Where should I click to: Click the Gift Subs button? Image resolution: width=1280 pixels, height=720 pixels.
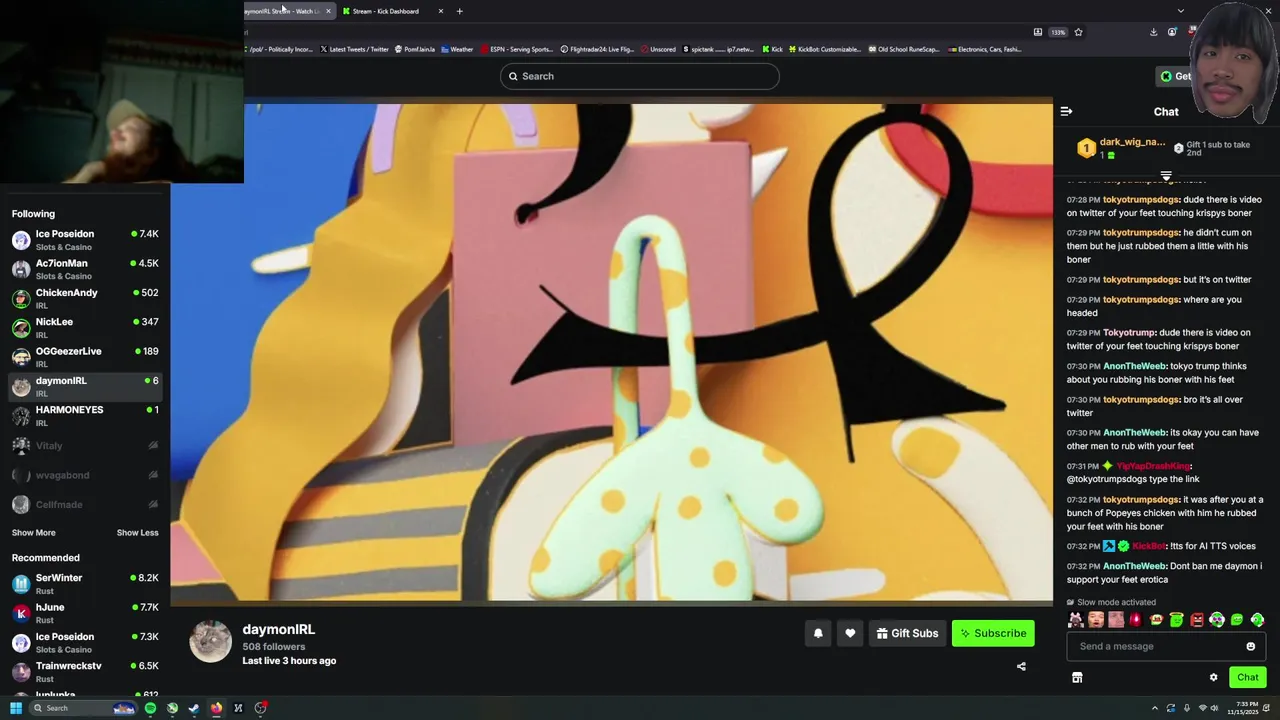pos(907,633)
